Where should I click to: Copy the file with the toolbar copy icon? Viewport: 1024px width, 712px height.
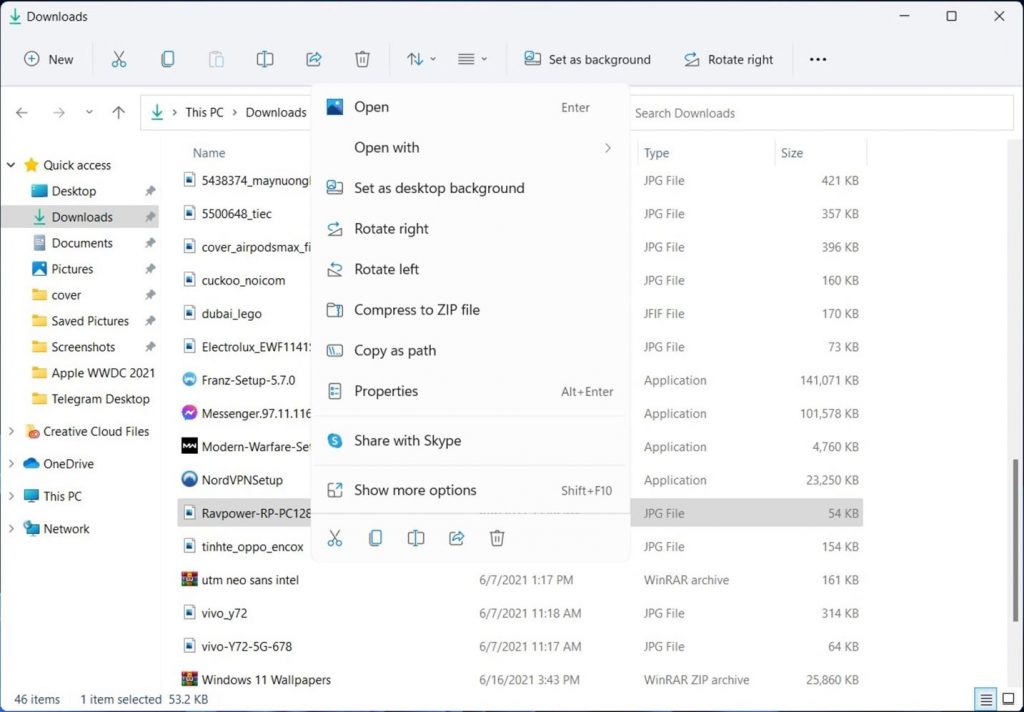(x=167, y=59)
